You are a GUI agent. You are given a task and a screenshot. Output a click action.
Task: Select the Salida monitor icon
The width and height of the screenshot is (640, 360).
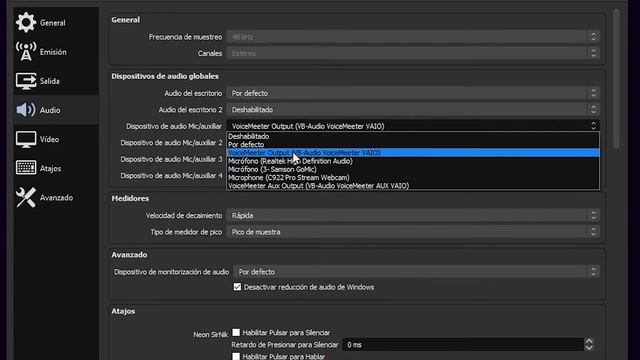26,81
